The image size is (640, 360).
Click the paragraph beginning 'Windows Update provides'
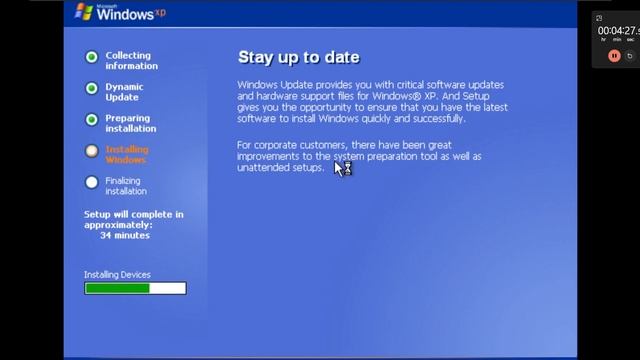[x=372, y=102]
